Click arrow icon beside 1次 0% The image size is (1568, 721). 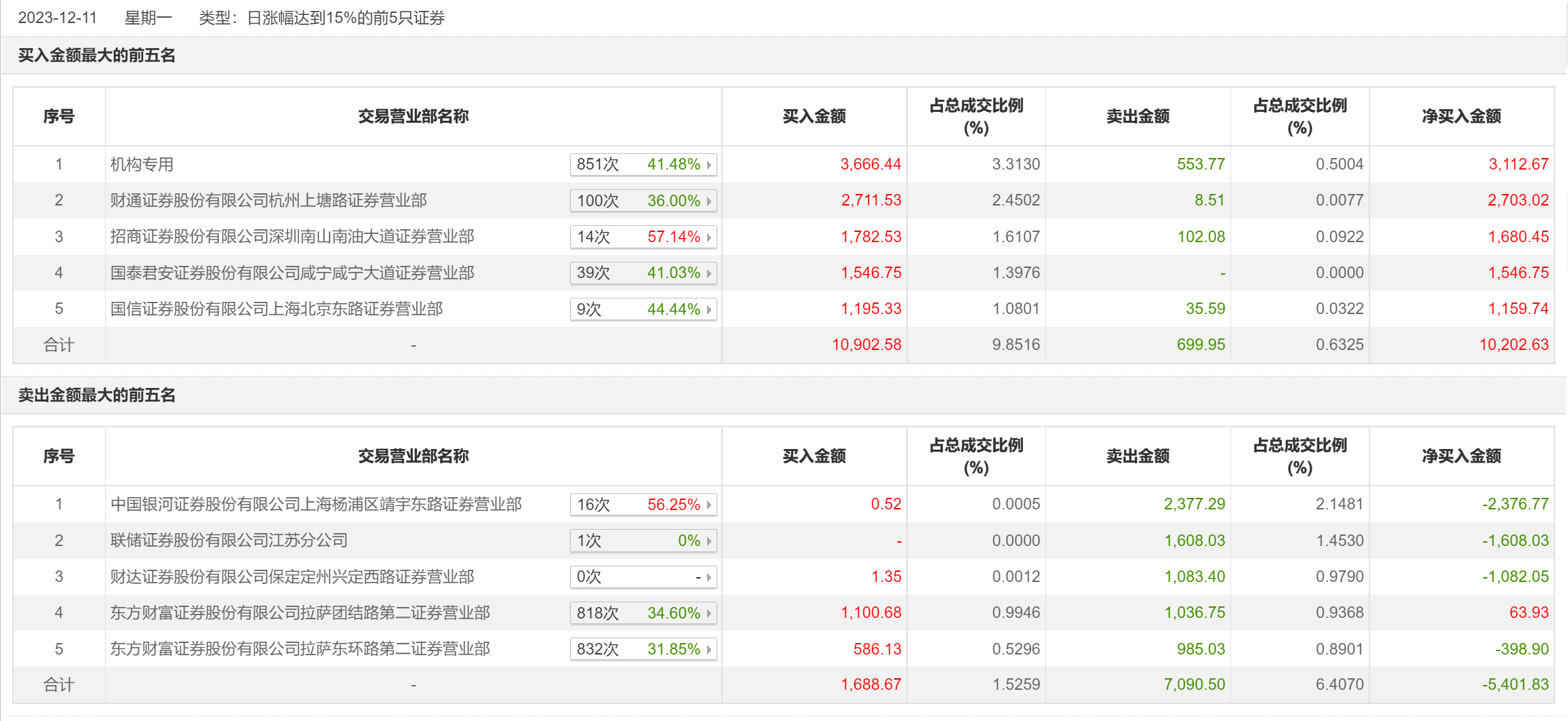[708, 541]
